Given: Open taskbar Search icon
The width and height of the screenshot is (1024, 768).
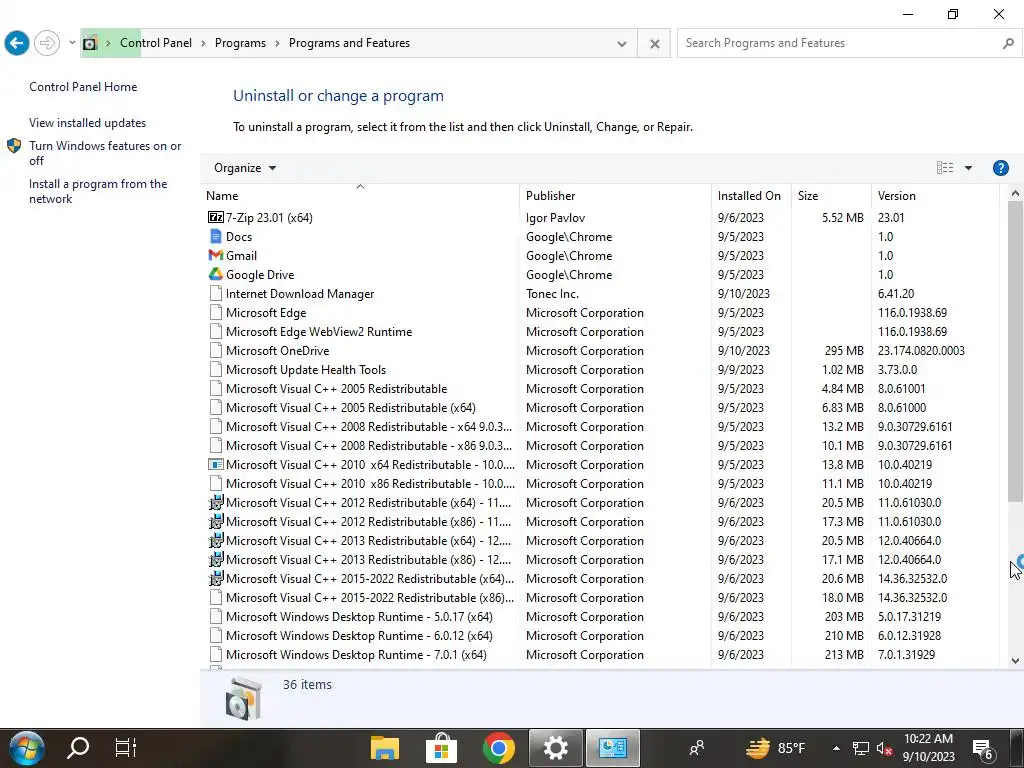Looking at the screenshot, I should pyautogui.click(x=78, y=748).
